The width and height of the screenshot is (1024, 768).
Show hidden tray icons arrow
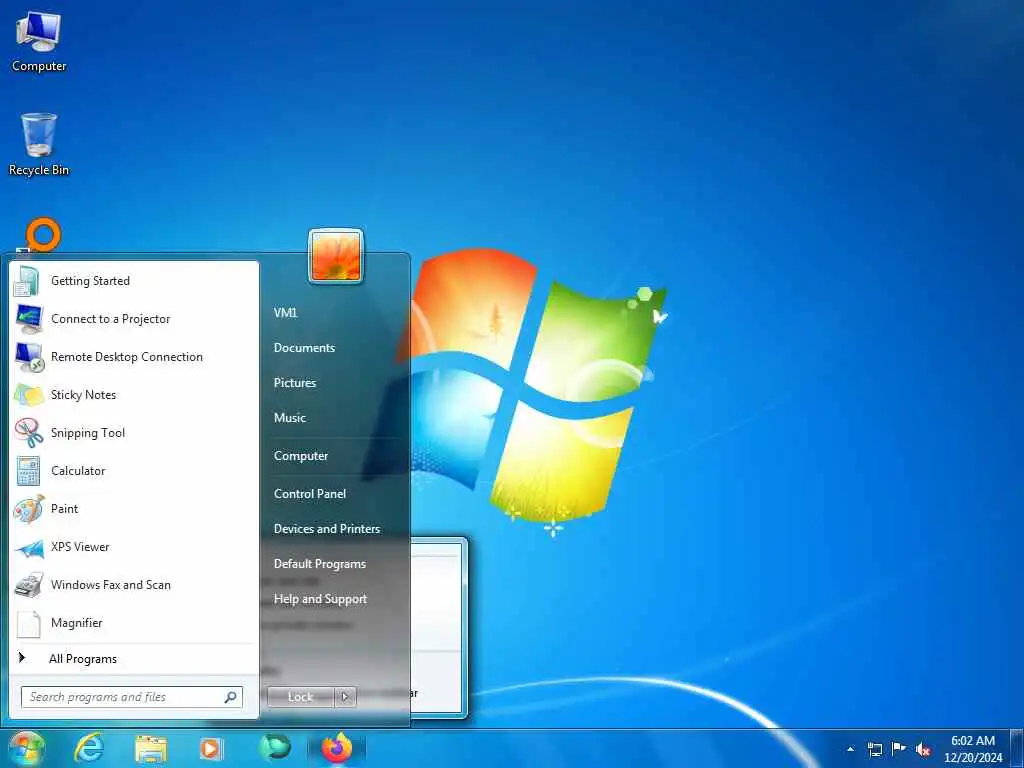point(850,749)
